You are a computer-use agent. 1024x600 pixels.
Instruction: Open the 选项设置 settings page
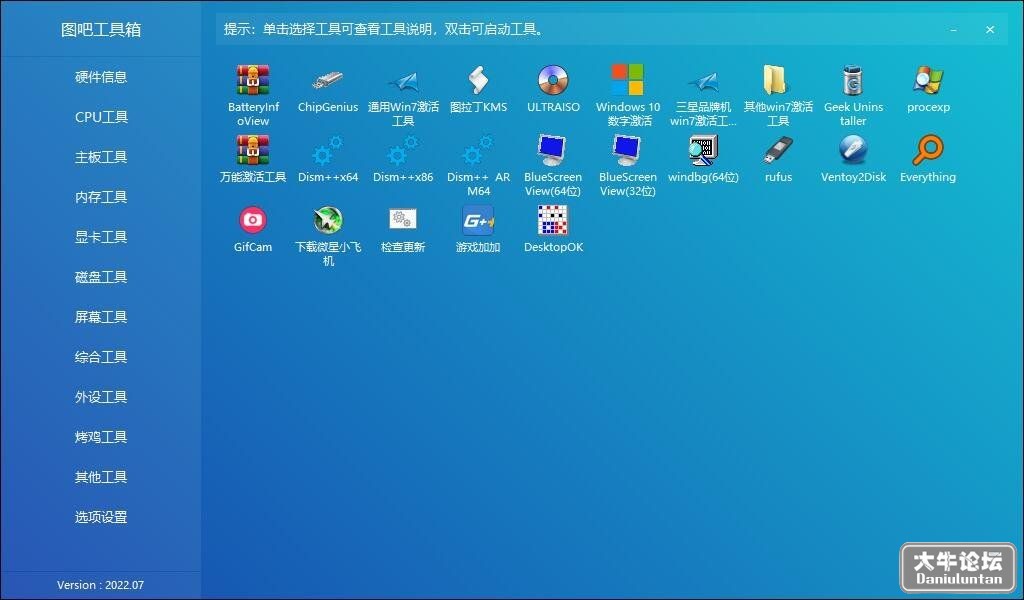pos(101,517)
